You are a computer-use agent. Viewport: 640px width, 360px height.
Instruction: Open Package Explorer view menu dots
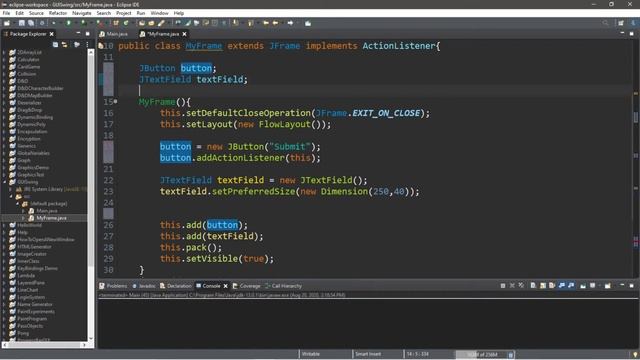[x=87, y=44]
